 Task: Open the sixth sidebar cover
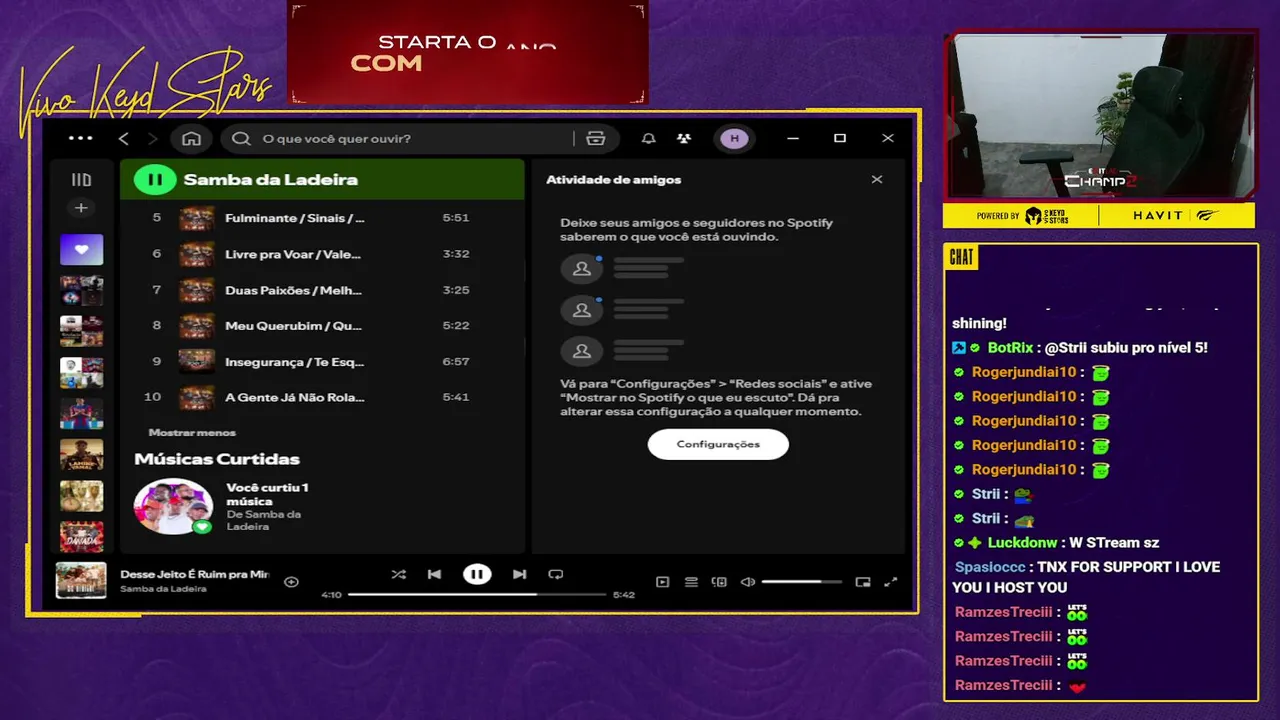point(81,454)
